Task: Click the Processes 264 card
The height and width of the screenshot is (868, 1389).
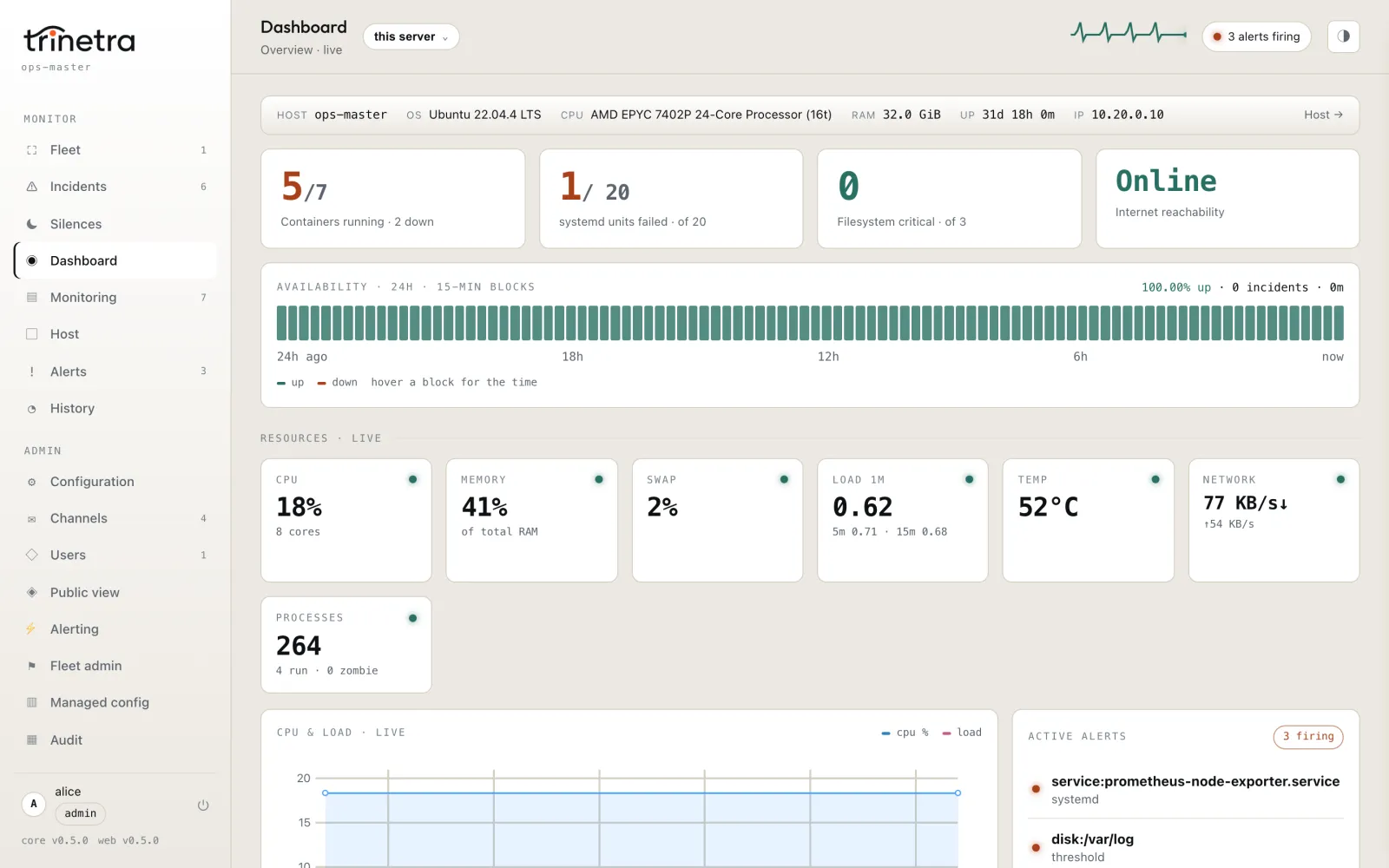Action: [x=346, y=644]
